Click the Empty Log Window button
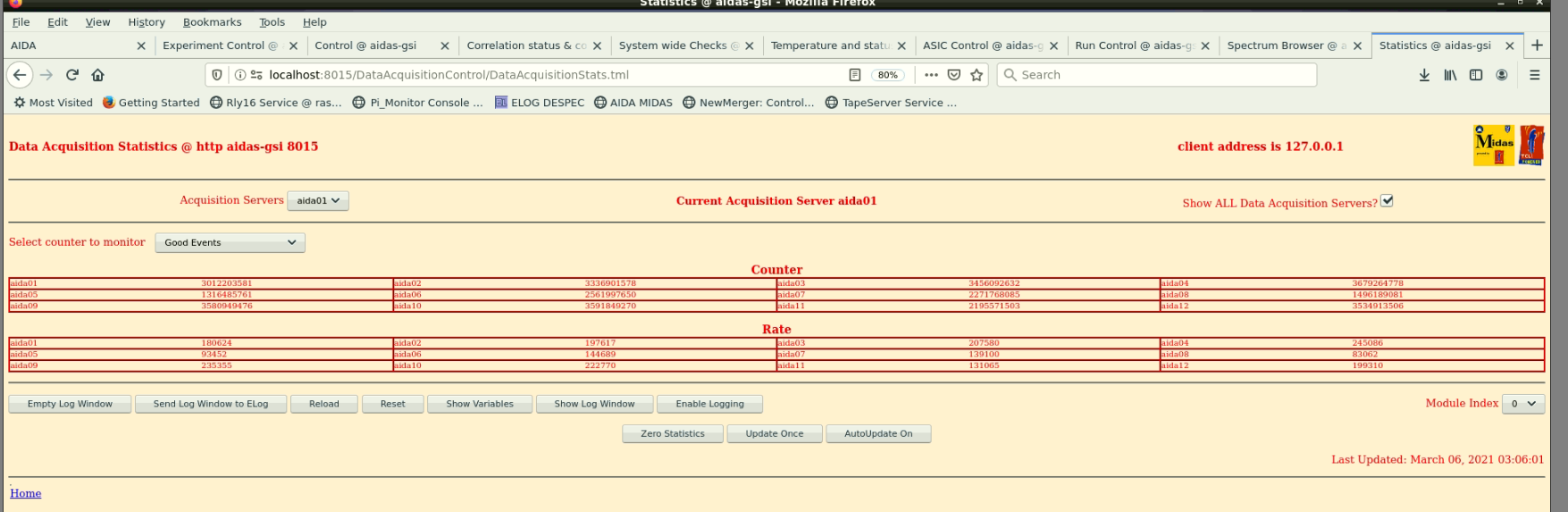 70,404
